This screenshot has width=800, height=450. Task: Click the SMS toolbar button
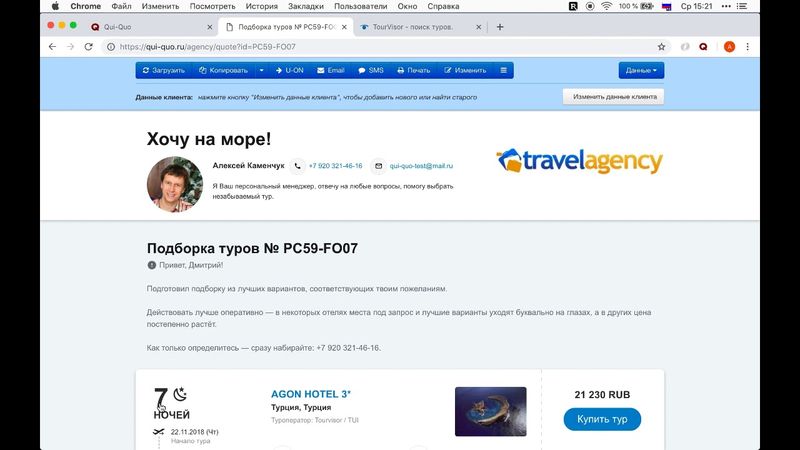(371, 70)
